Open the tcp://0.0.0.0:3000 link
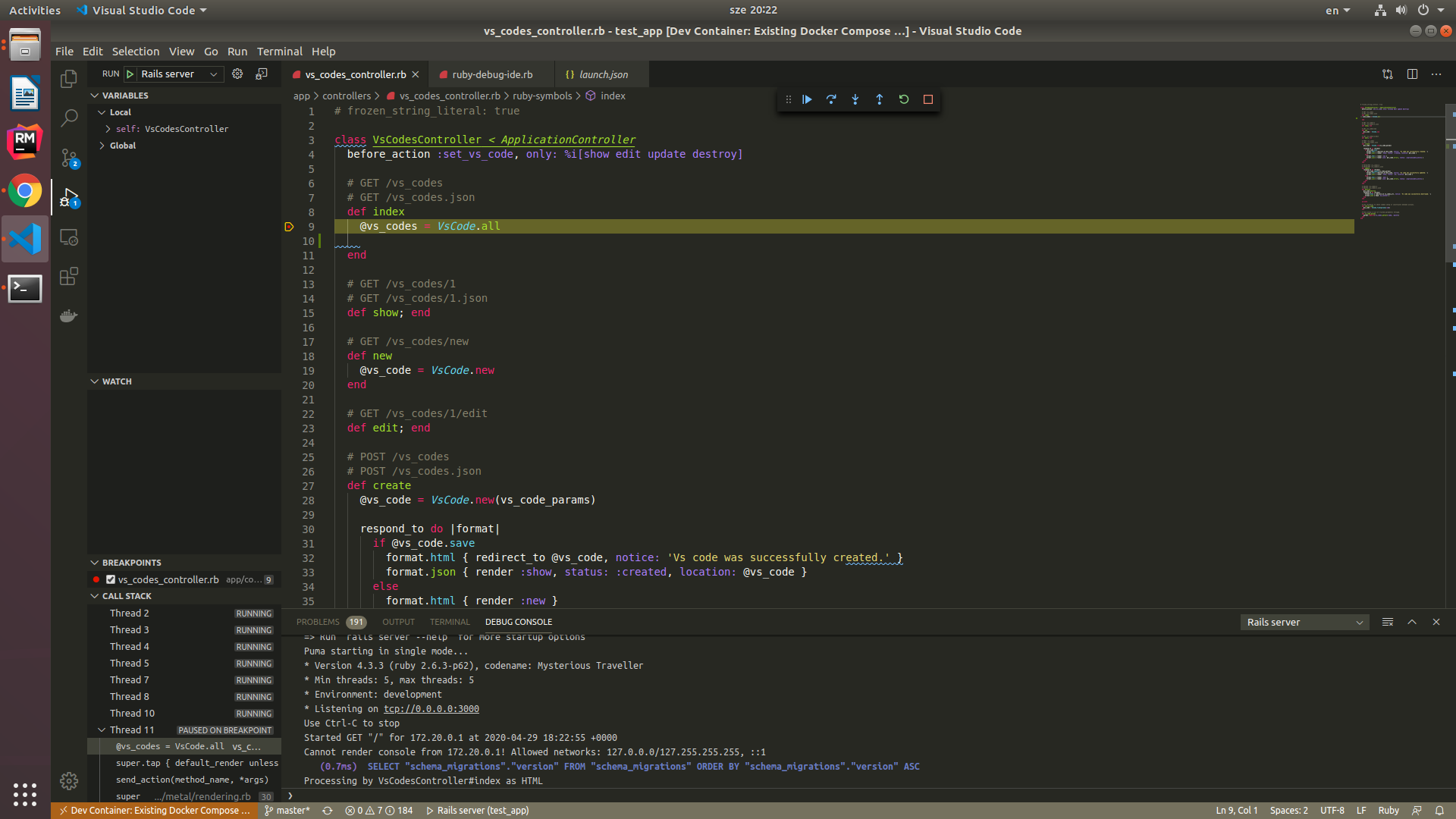The height and width of the screenshot is (819, 1456). point(431,709)
